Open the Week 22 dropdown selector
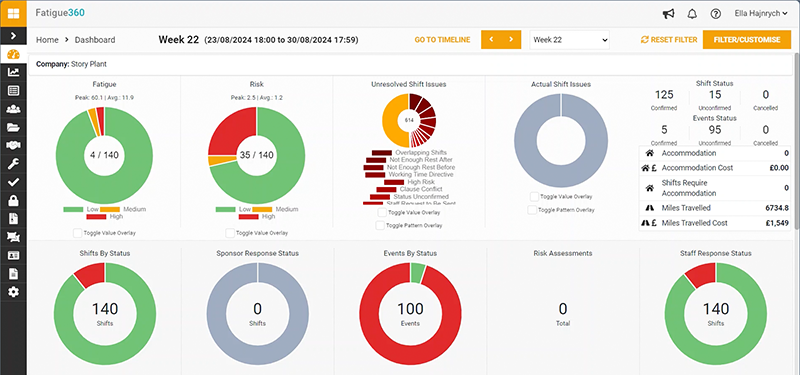This screenshot has width=800, height=375. pos(569,39)
